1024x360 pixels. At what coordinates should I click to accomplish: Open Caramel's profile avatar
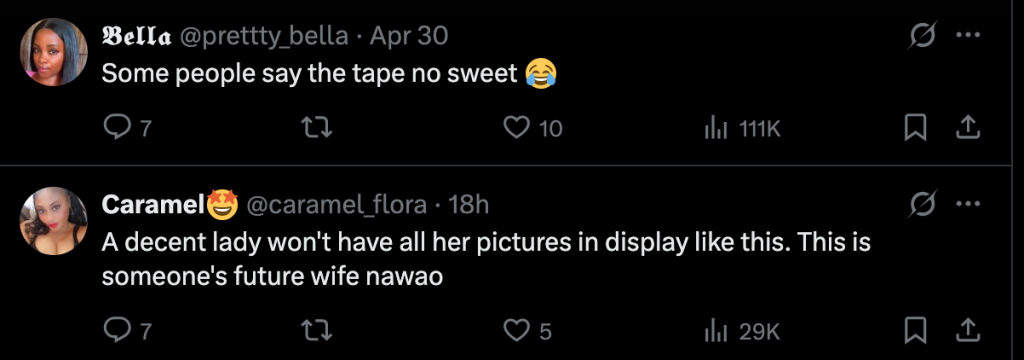point(54,221)
